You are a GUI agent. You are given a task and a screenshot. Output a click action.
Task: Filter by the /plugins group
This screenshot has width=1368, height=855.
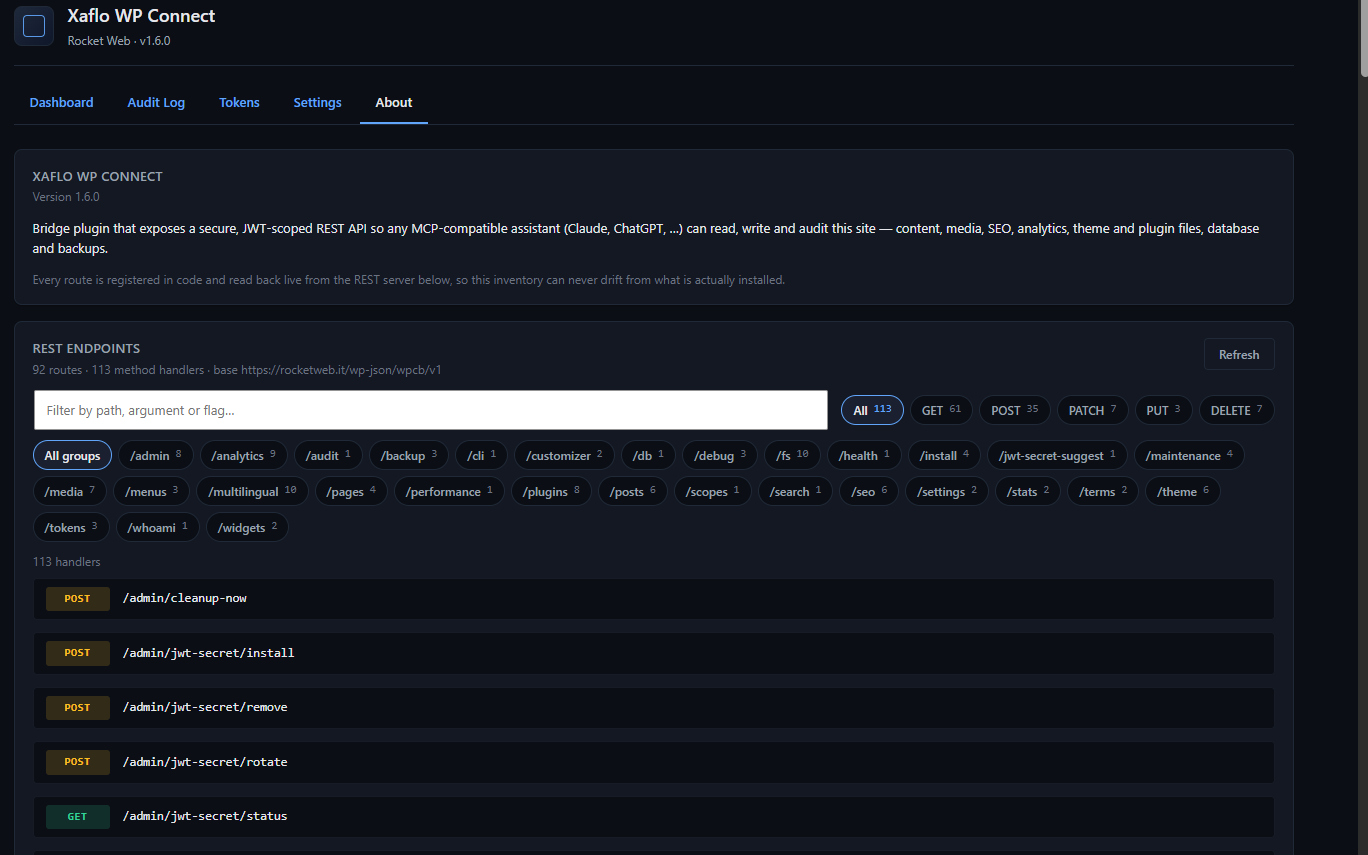click(551, 492)
